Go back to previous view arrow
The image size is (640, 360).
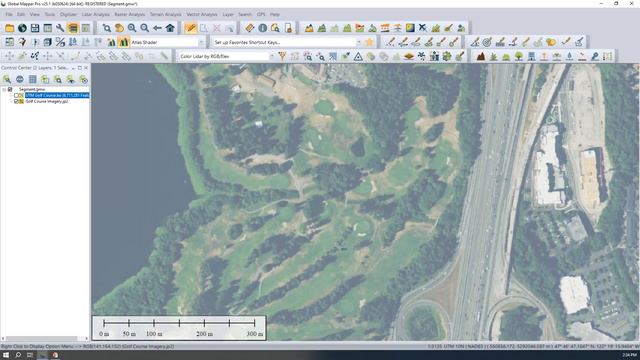coord(157,28)
